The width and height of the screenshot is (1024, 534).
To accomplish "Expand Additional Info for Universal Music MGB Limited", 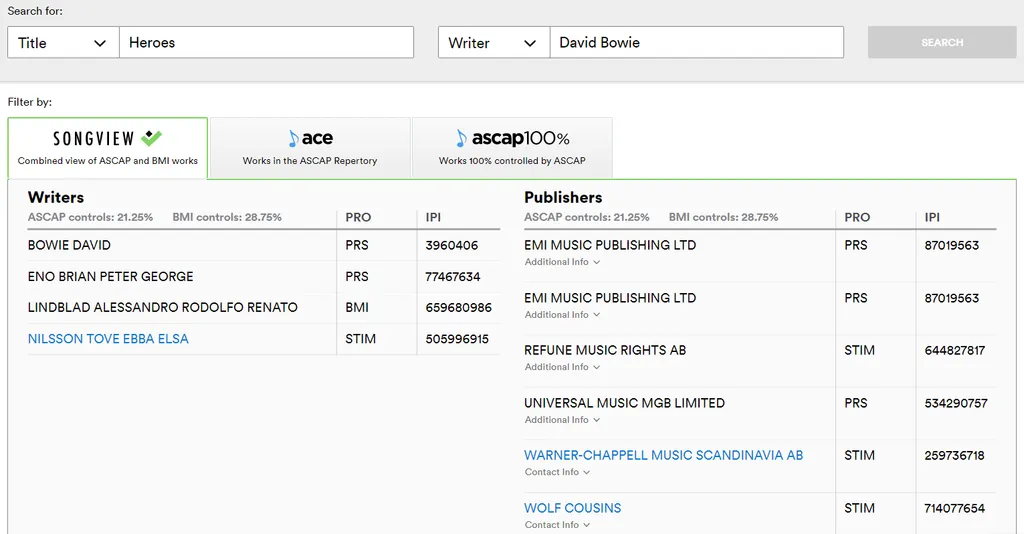I will pos(562,420).
